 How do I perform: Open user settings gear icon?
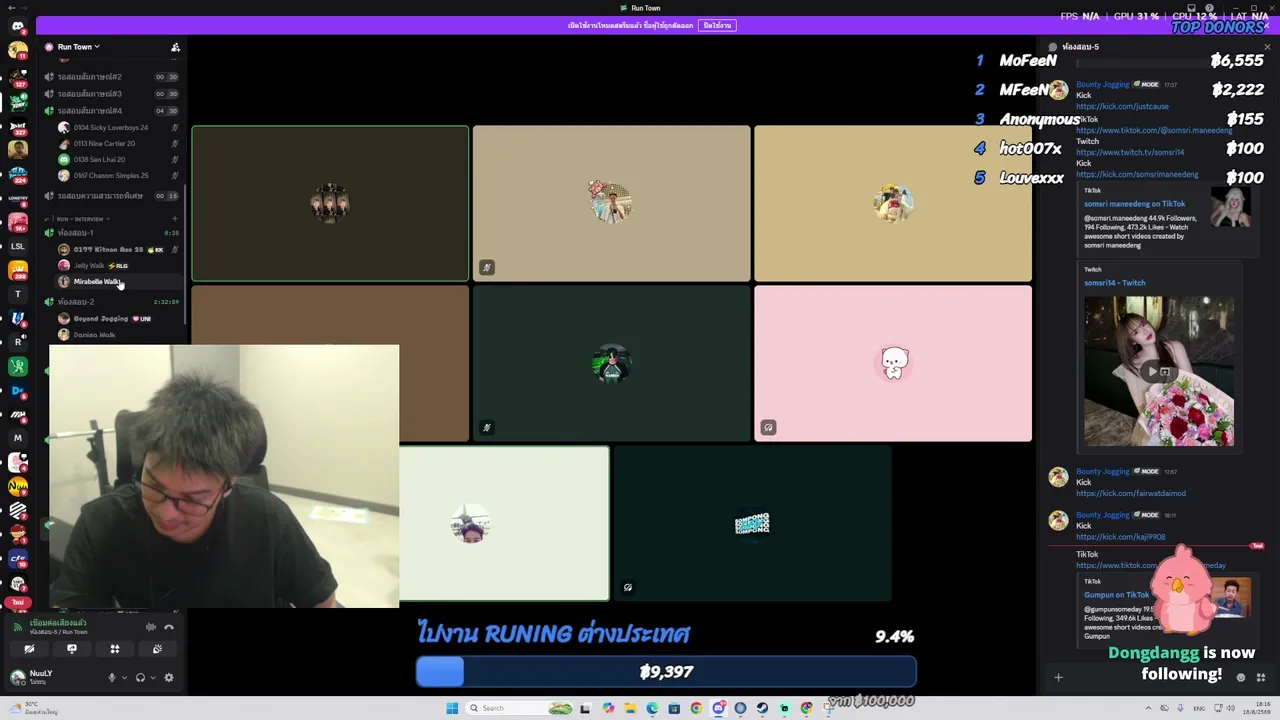click(168, 678)
